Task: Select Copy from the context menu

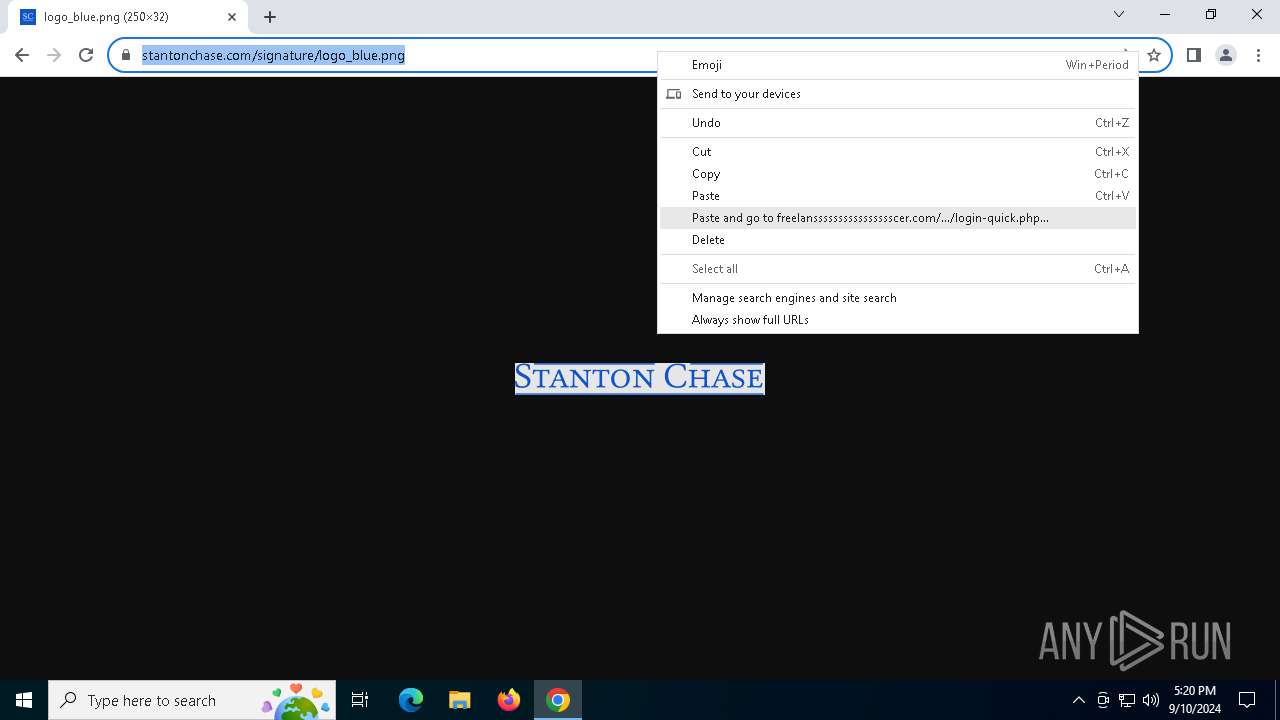Action: (898, 174)
